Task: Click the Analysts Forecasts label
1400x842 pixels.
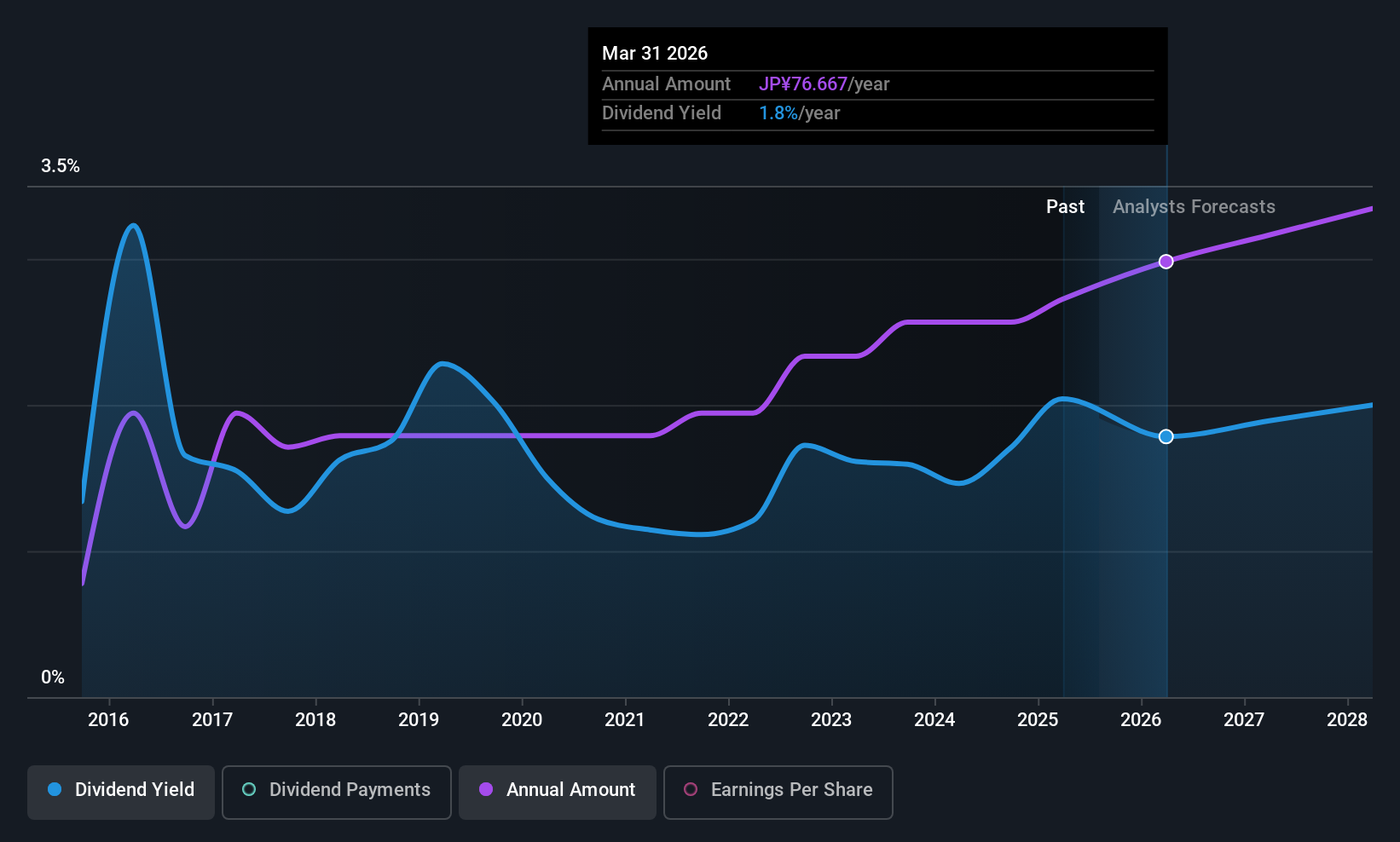Action: (x=1194, y=207)
